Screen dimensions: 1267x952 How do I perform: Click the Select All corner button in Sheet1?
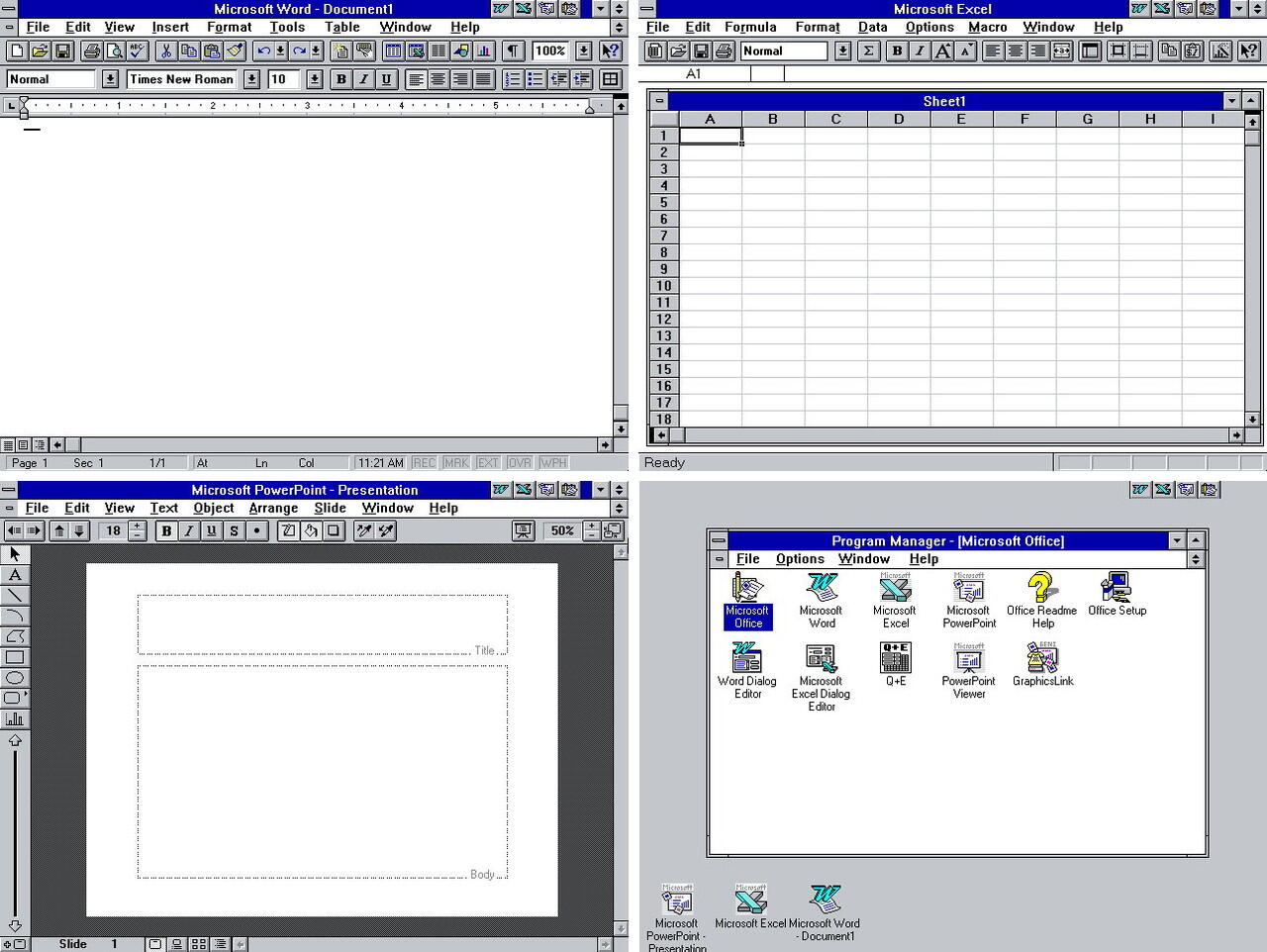coord(664,119)
